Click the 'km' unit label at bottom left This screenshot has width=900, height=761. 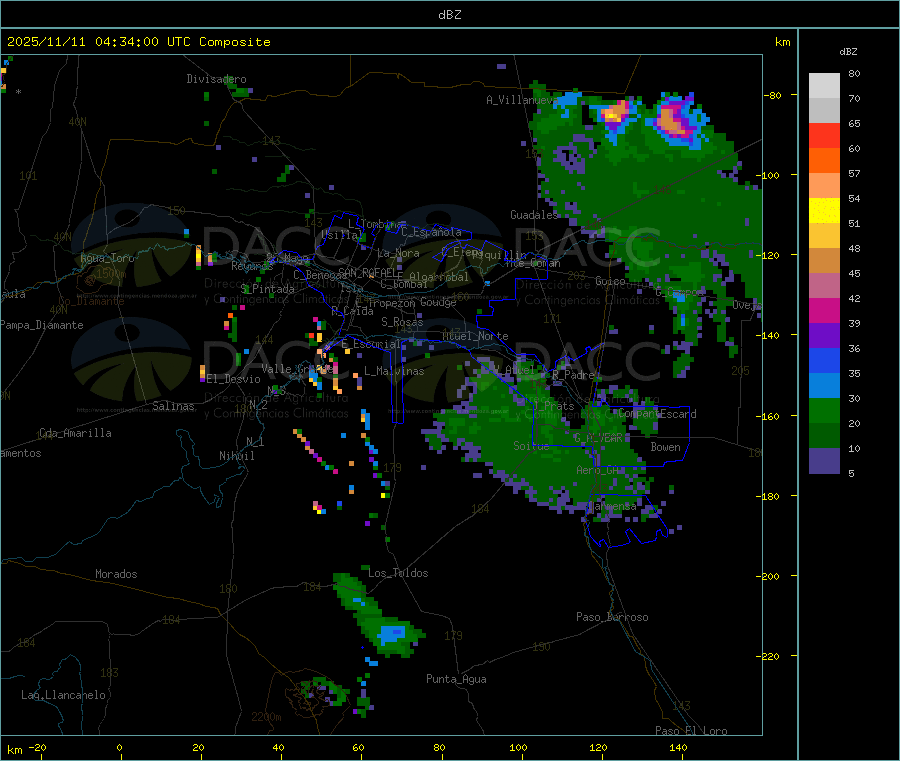(14, 750)
